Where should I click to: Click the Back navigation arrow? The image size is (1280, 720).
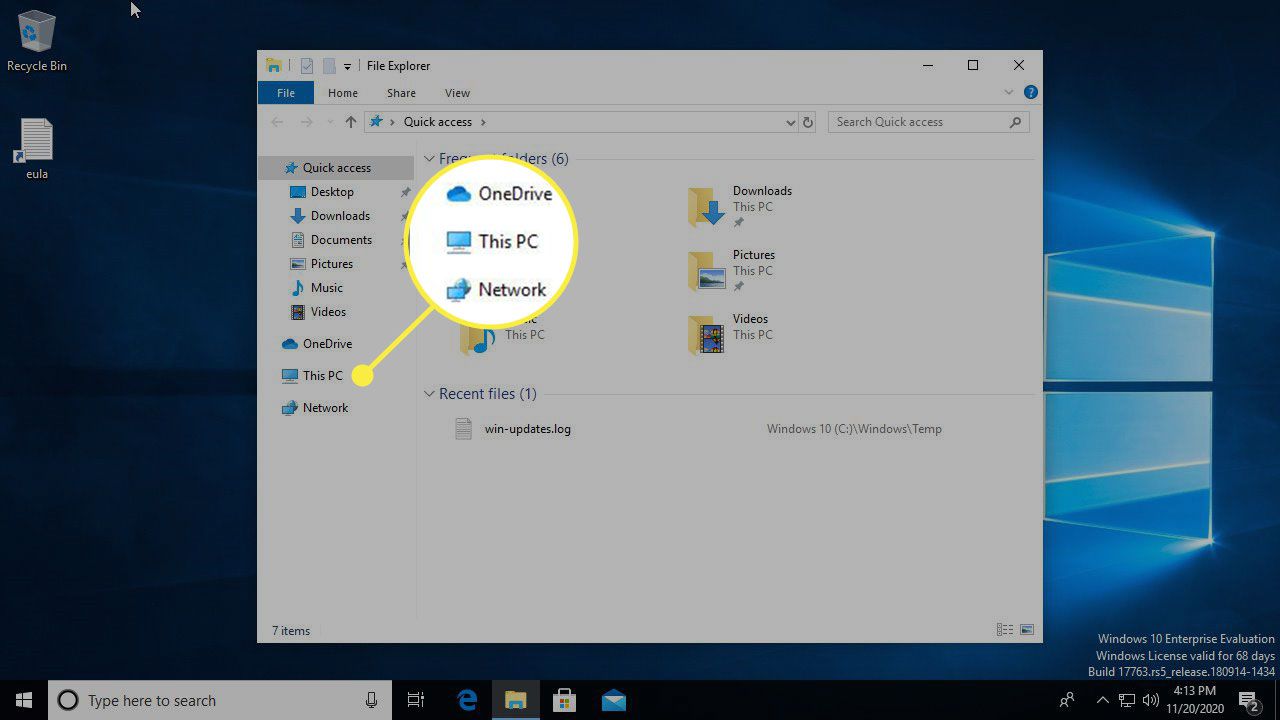[x=277, y=122]
